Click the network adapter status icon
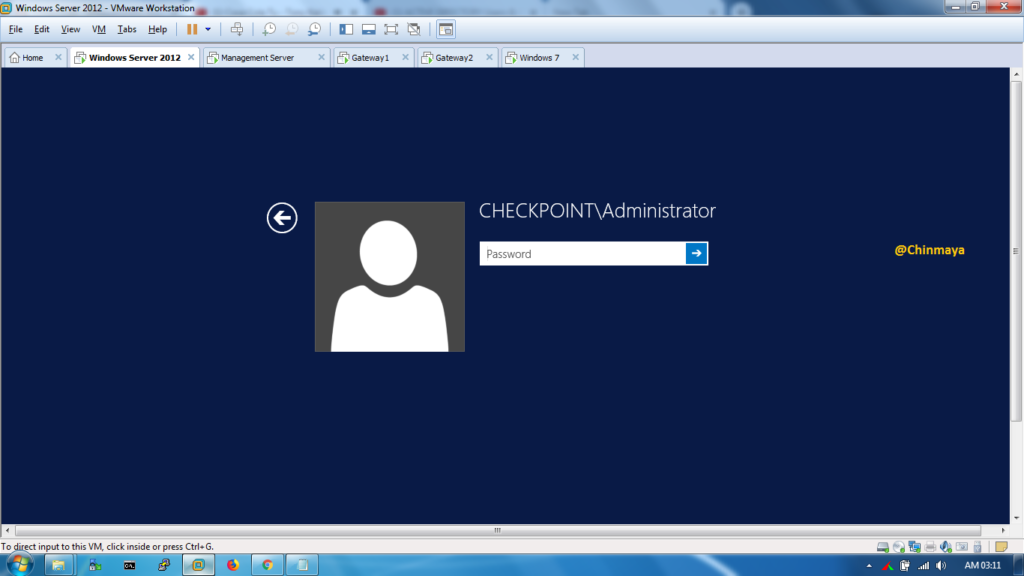This screenshot has width=1024, height=576. pyautogui.click(x=914, y=547)
